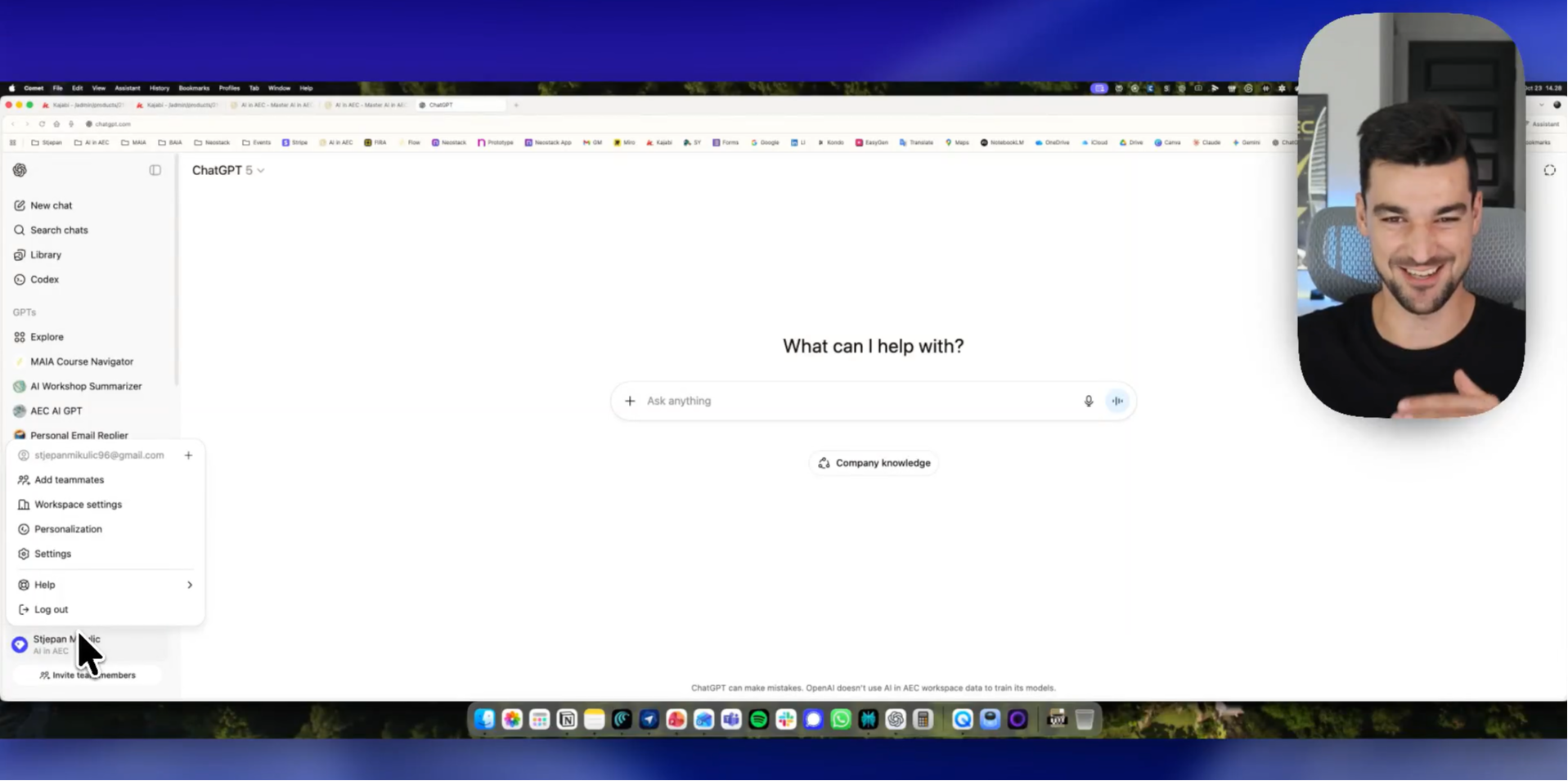Open the Assistant menu in the menu bar
This screenshot has width=1568, height=781.
127,88
